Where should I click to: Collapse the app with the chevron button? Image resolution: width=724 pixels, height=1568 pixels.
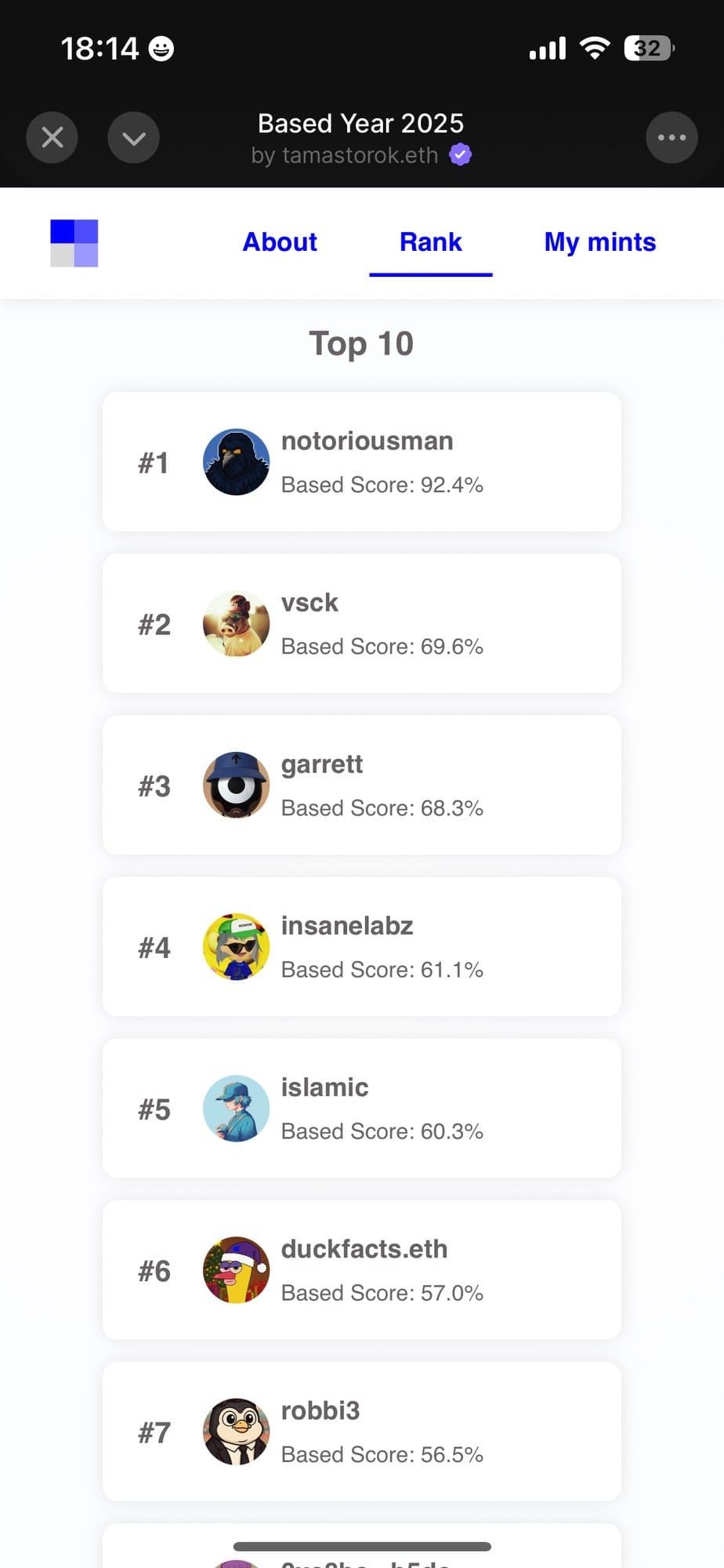133,138
